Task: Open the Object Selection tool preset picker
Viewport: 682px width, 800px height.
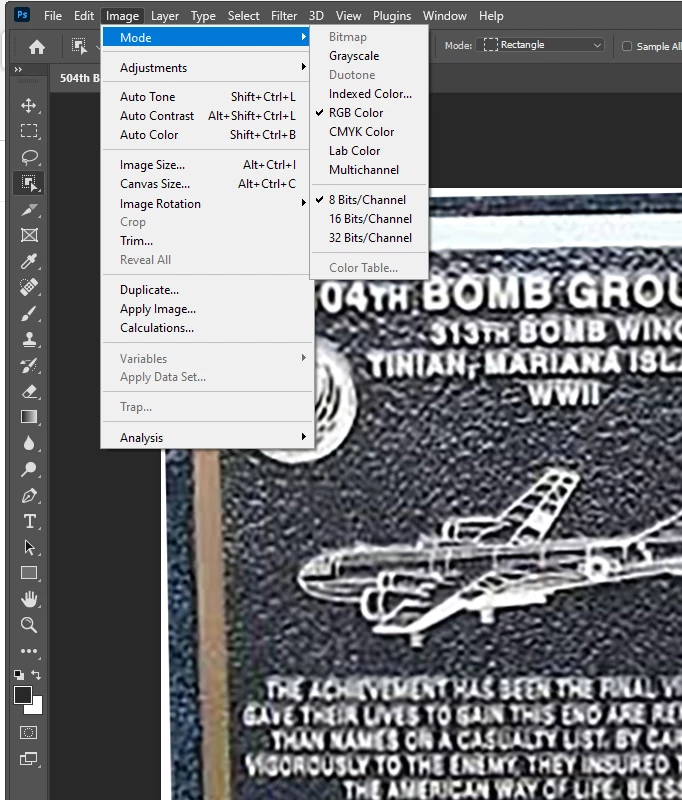Action: [x=84, y=46]
